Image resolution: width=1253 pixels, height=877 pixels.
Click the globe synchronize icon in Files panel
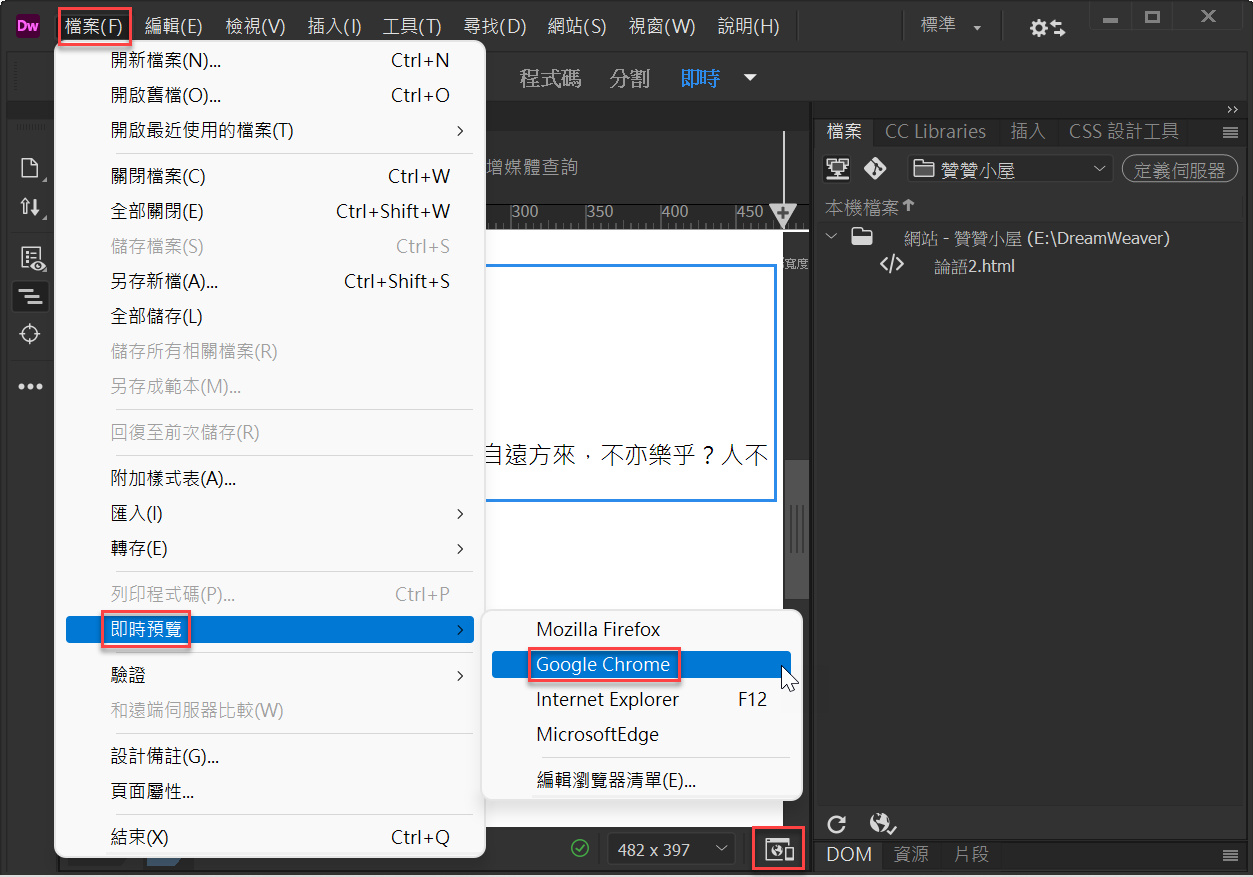881,824
